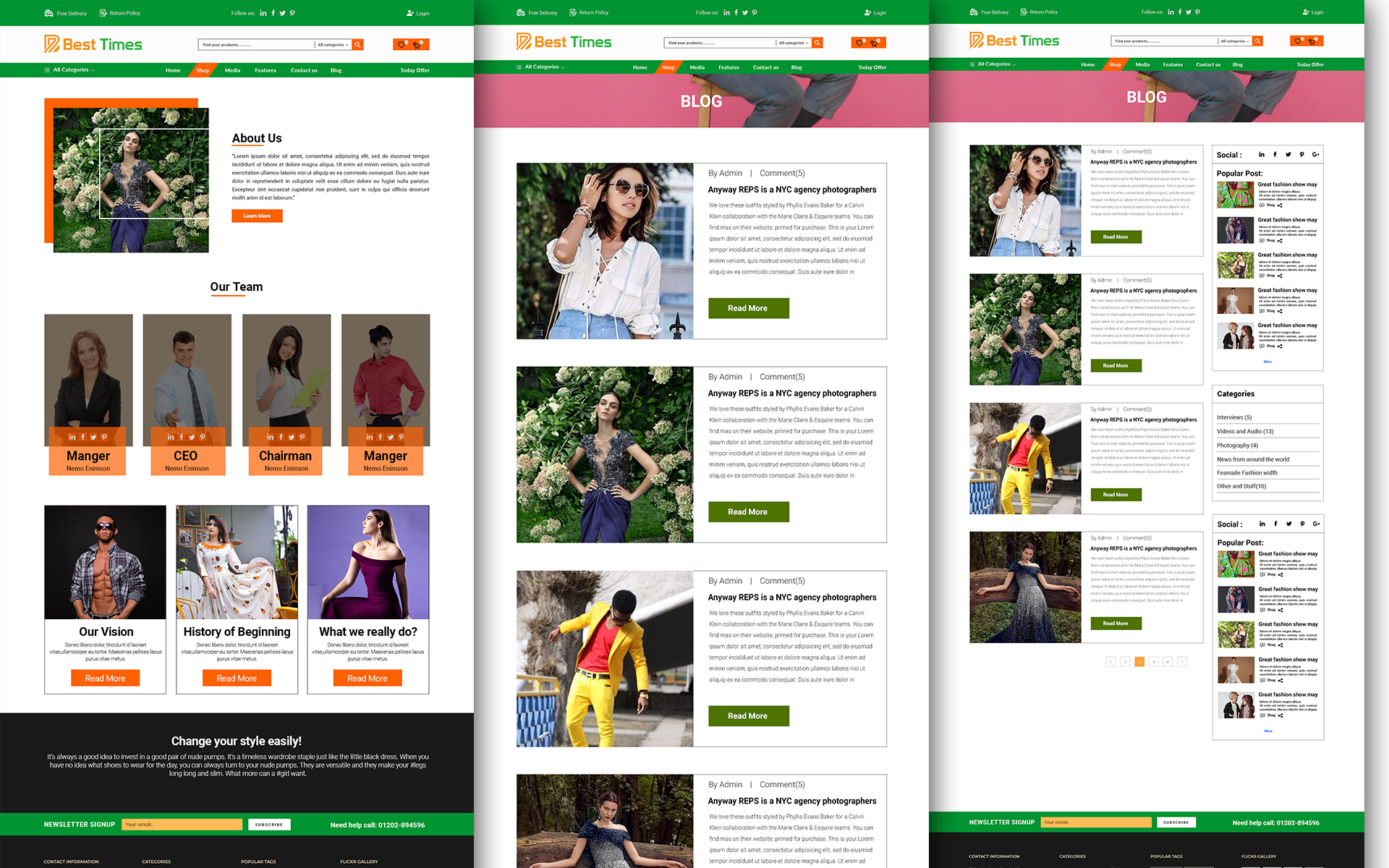Expand All Categories menu on left About page
Screen dimensions: 1389x868
69,70
